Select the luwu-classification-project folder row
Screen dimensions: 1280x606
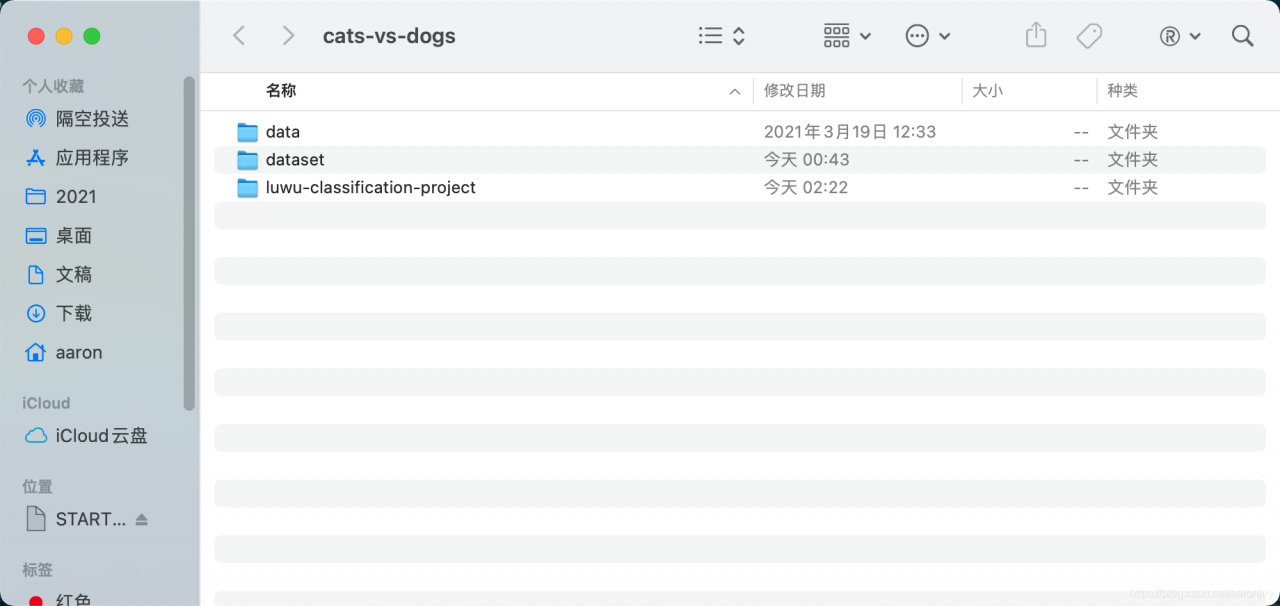pyautogui.click(x=370, y=188)
